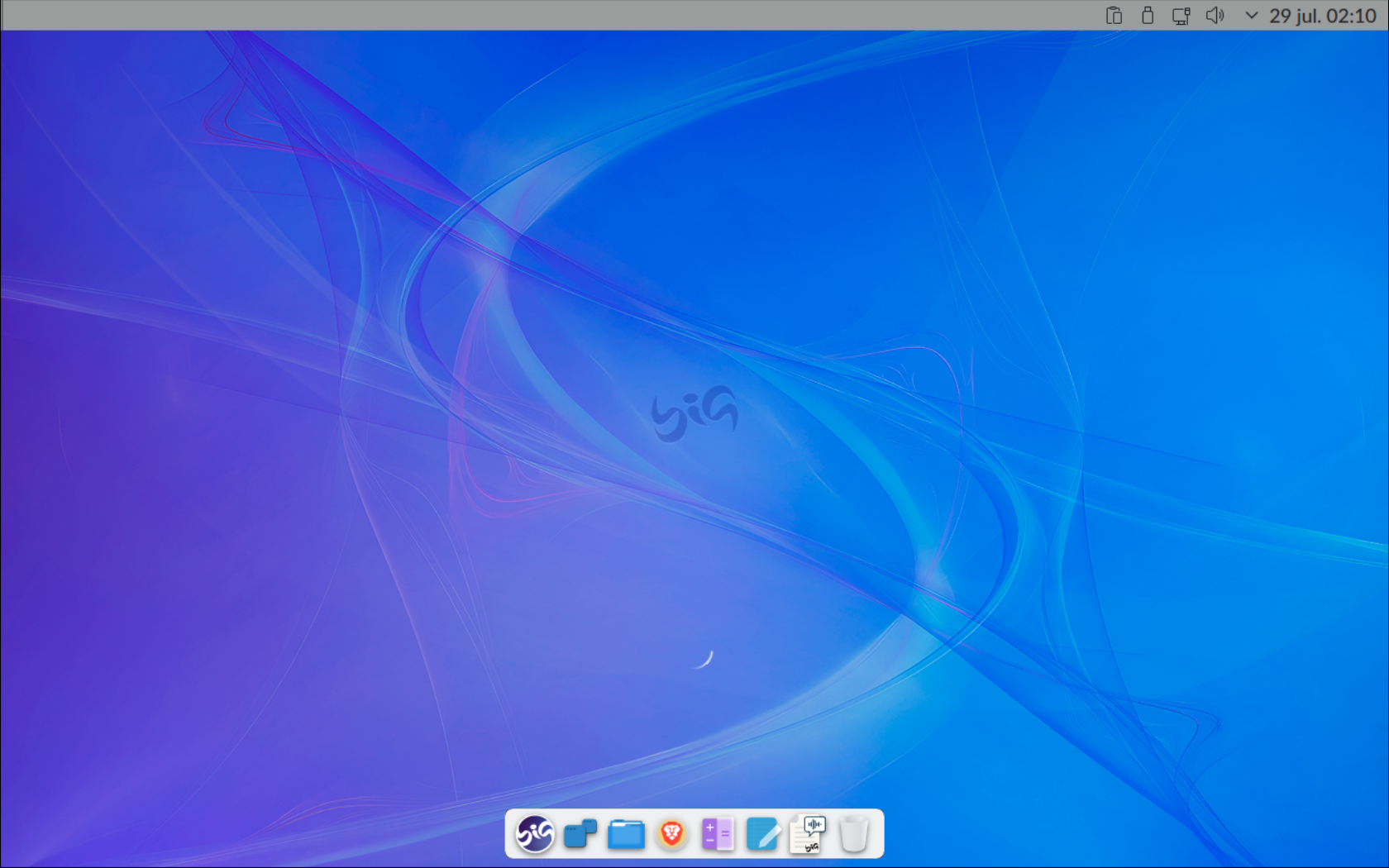
Task: Open the wired network tray icon
Action: pyautogui.click(x=1181, y=16)
